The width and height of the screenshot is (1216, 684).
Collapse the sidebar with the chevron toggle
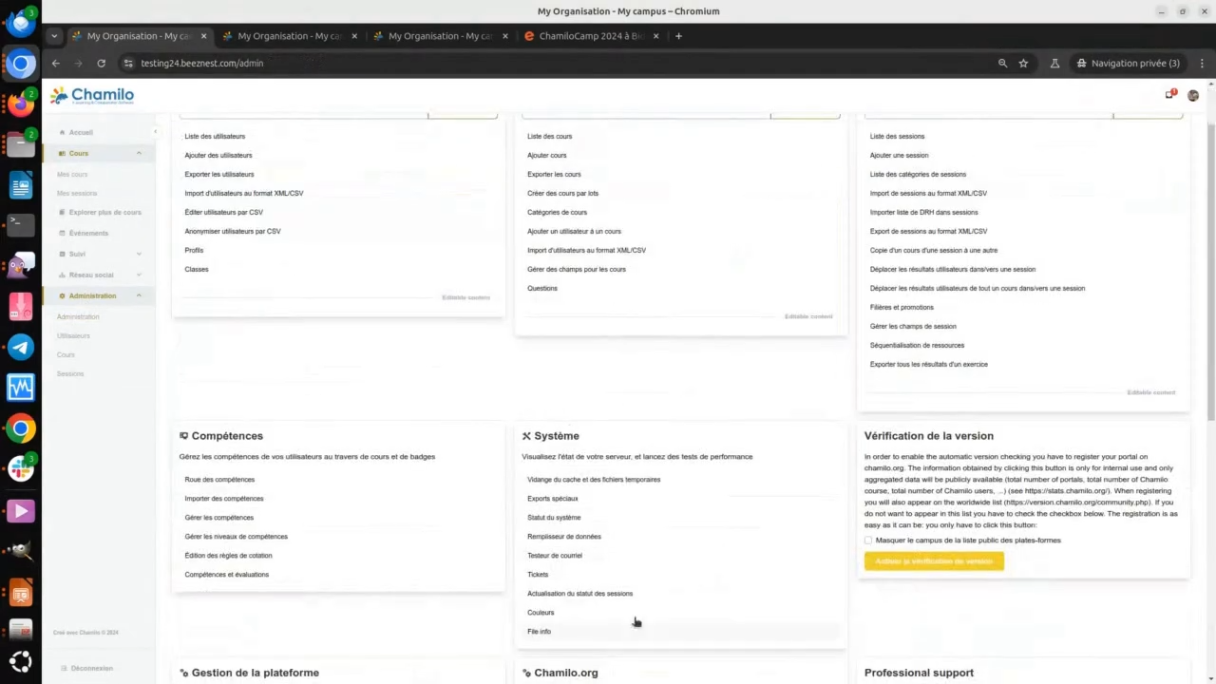pos(155,132)
